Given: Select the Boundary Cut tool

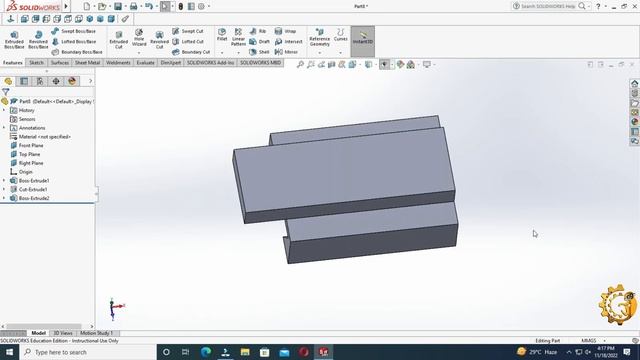Looking at the screenshot, I should [191, 52].
